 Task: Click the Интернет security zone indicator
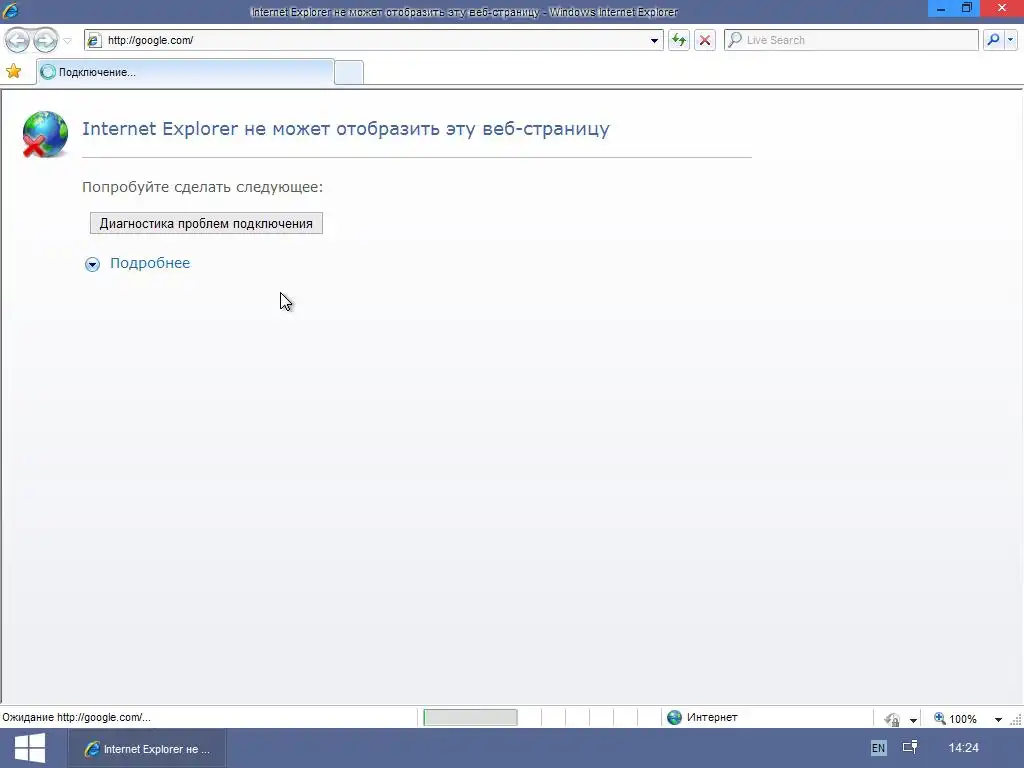[x=702, y=717]
